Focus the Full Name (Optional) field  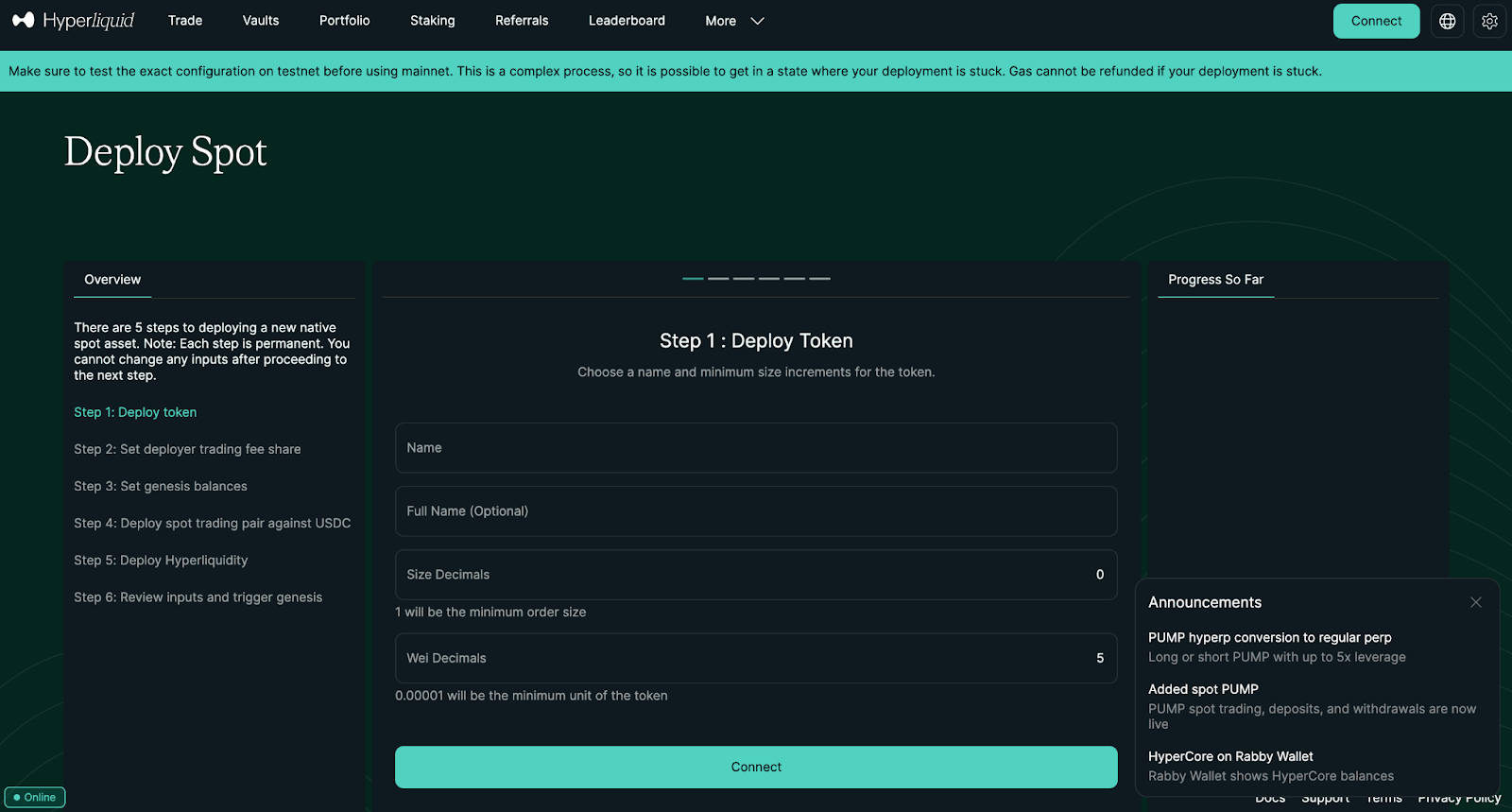click(x=756, y=511)
